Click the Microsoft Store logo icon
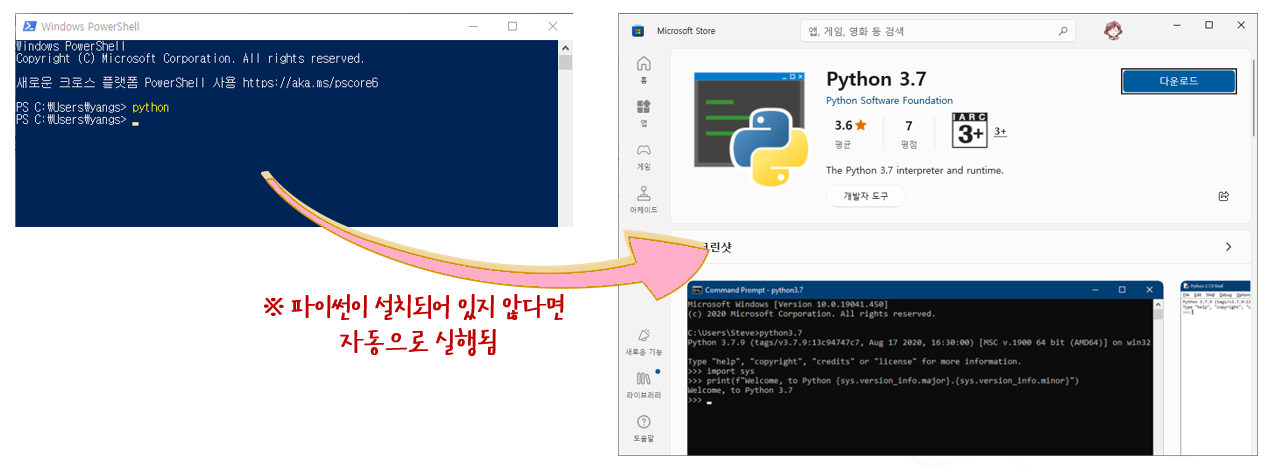The width and height of the screenshot is (1267, 468). [637, 31]
